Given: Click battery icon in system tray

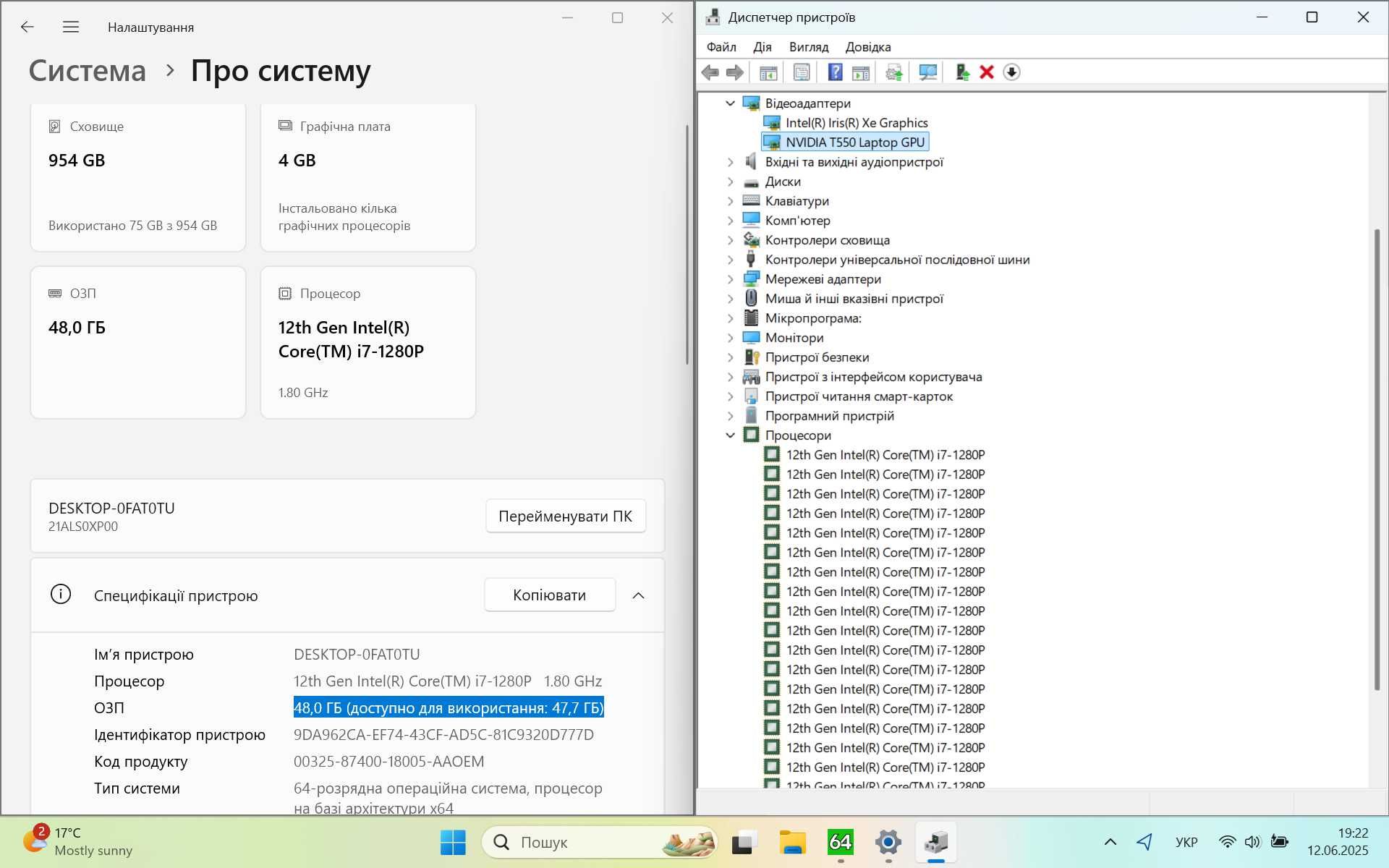Looking at the screenshot, I should pyautogui.click(x=1279, y=841).
